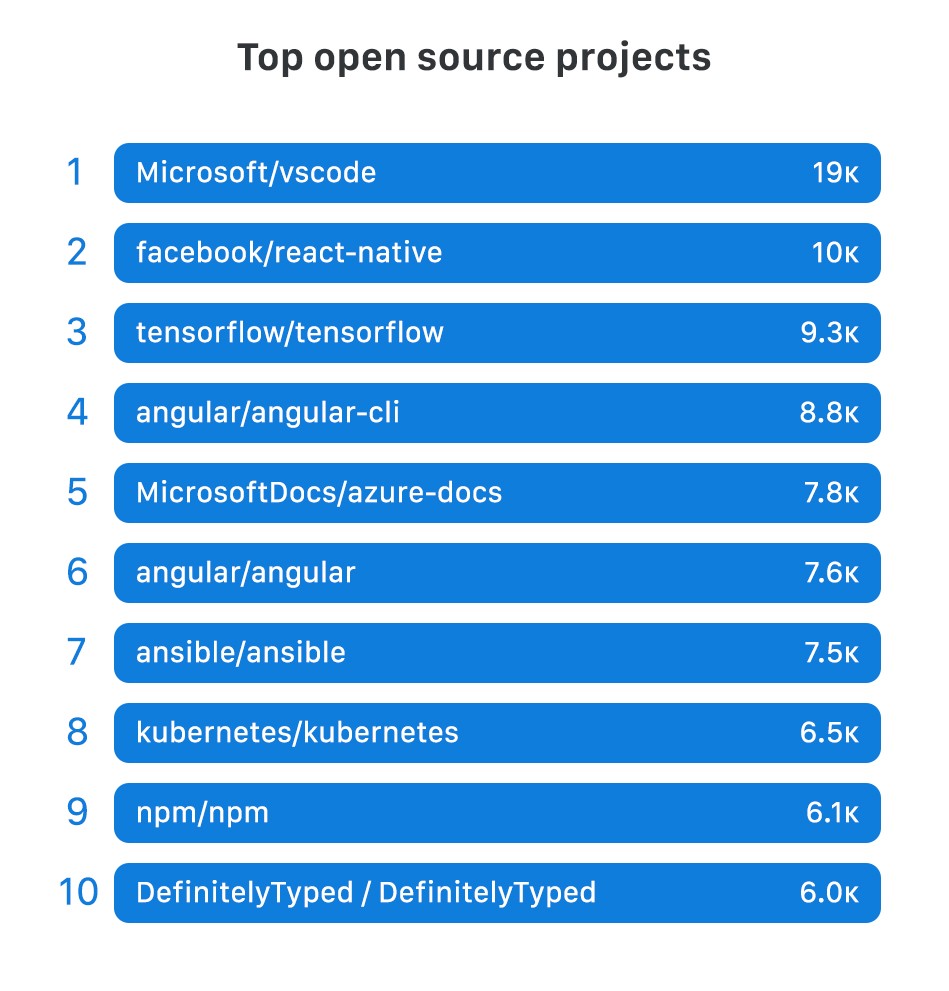This screenshot has width=949, height=991.
Task: Open the ansible/ansible entry
Action: [496, 653]
